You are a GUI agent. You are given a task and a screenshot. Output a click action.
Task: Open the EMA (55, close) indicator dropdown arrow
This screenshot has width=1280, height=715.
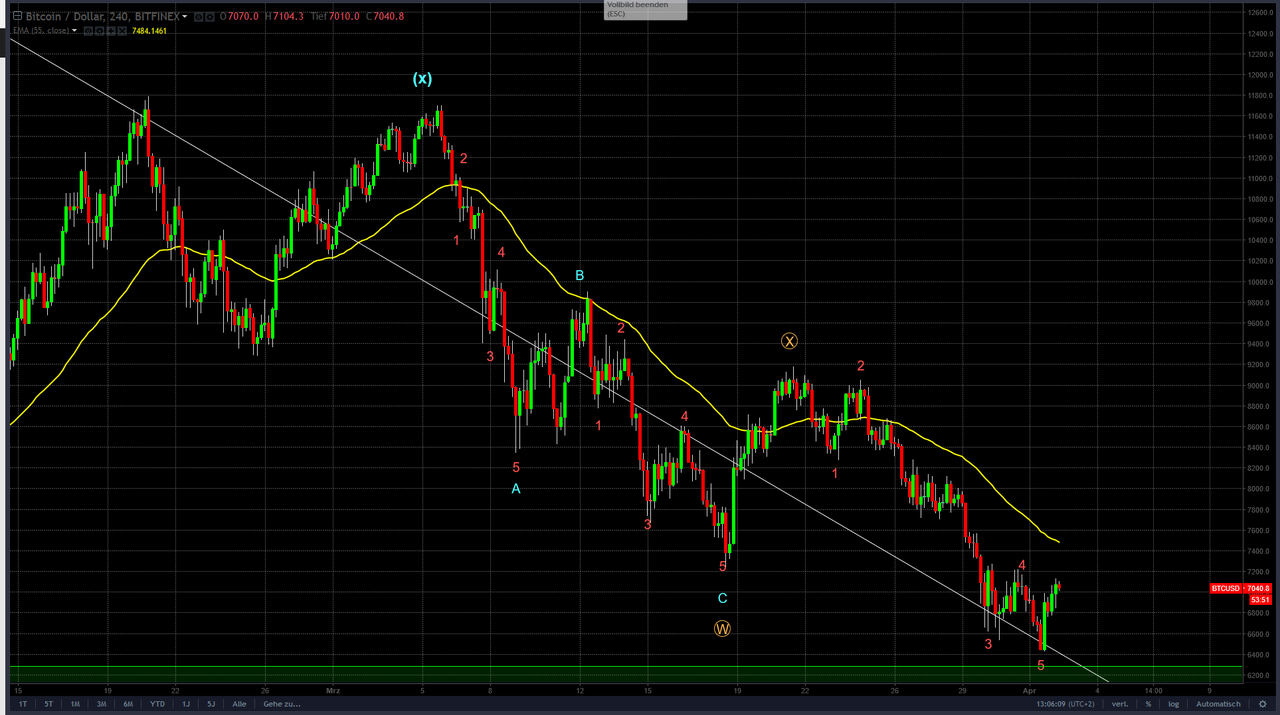74,31
